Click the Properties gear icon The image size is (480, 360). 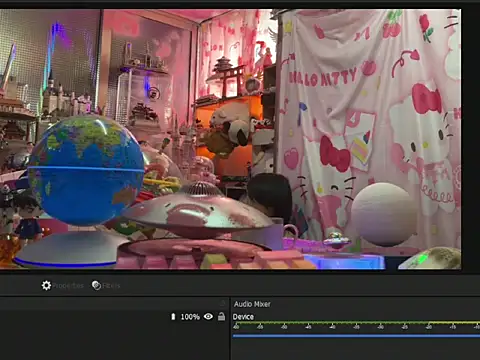tap(46, 285)
